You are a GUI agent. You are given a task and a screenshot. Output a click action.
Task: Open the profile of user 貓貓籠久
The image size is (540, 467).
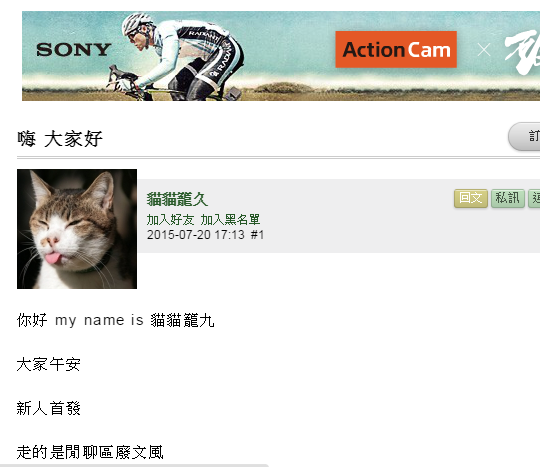177,199
